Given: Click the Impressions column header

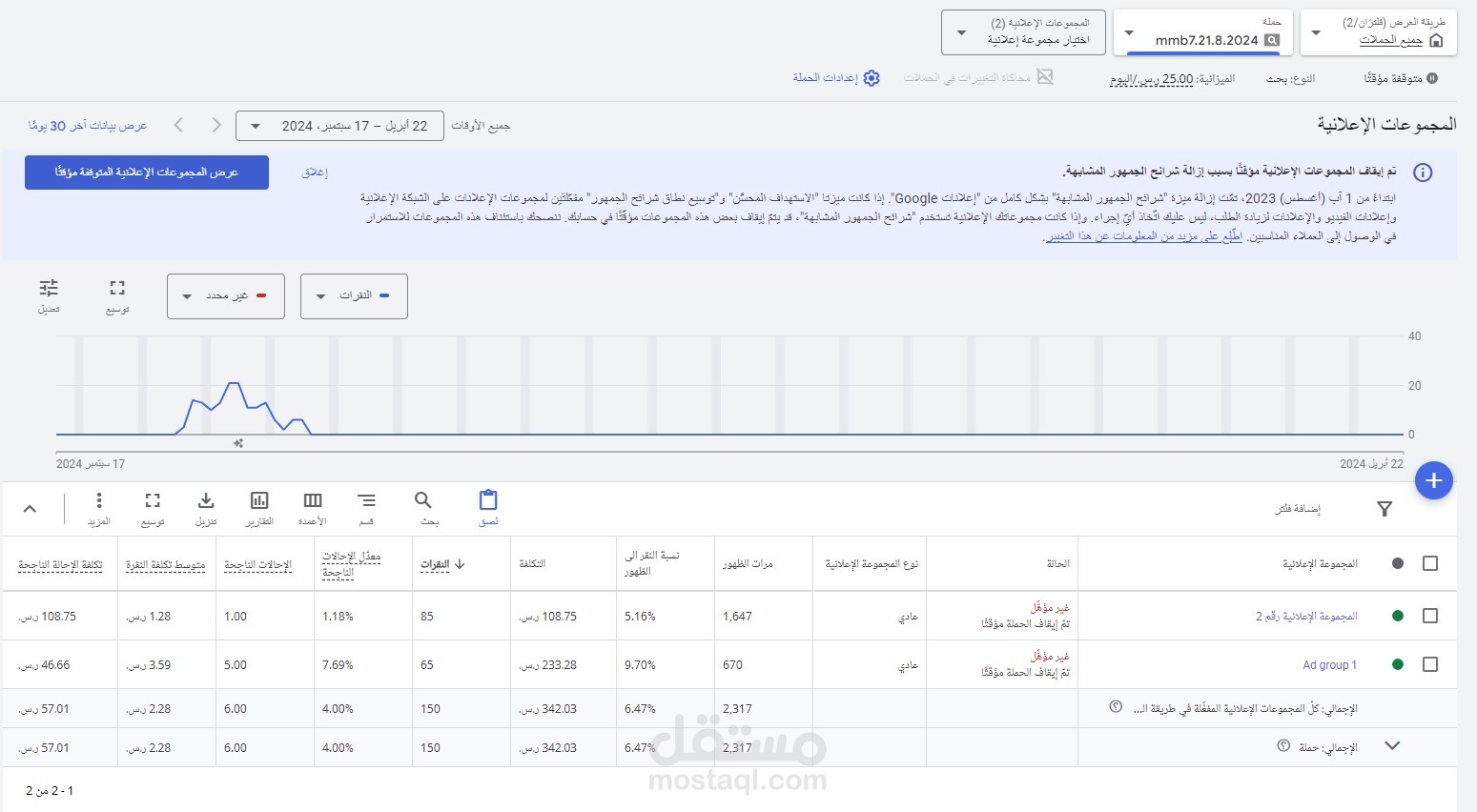Looking at the screenshot, I should click(x=748, y=564).
